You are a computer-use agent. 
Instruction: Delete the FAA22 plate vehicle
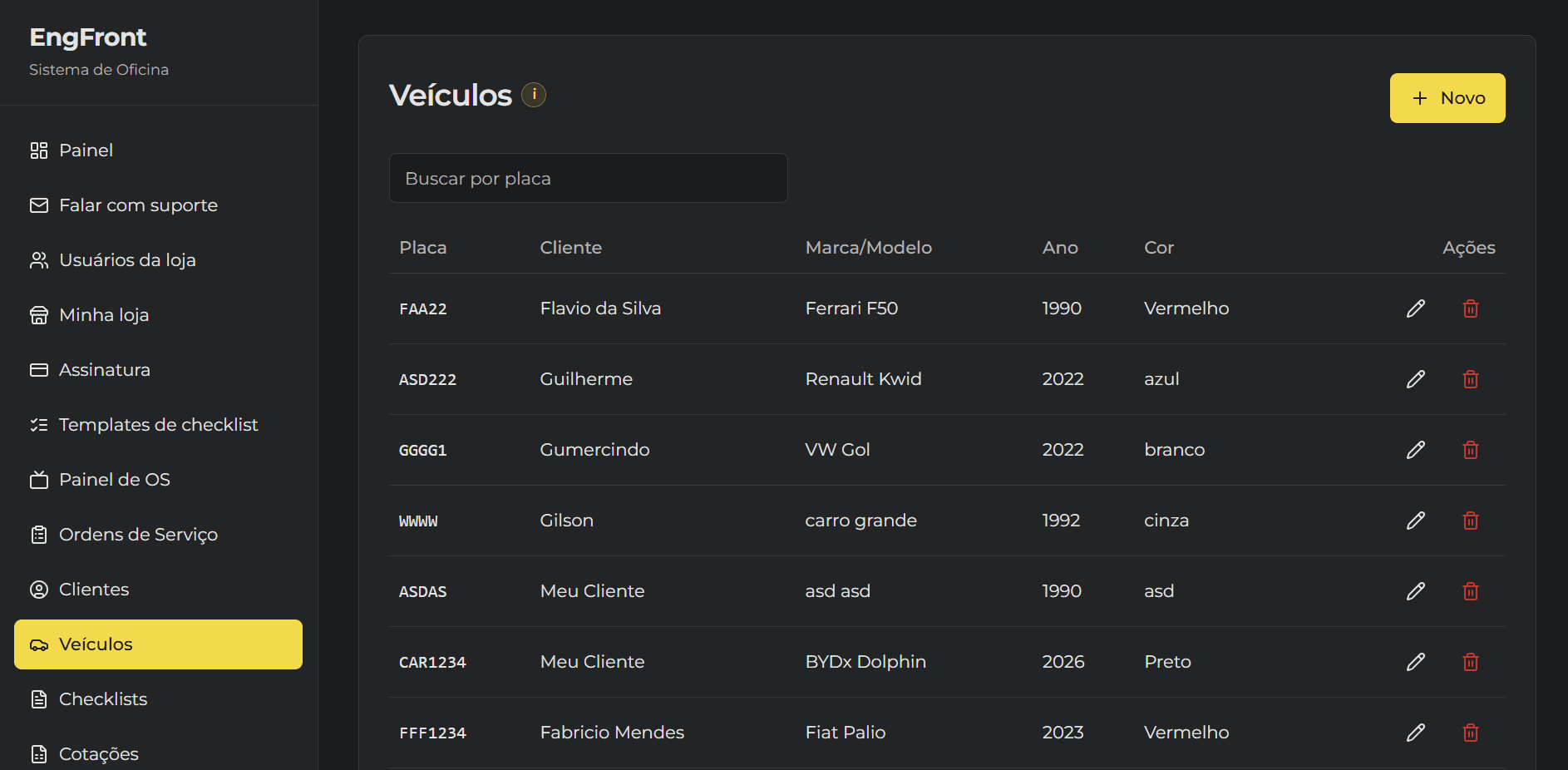(x=1470, y=308)
